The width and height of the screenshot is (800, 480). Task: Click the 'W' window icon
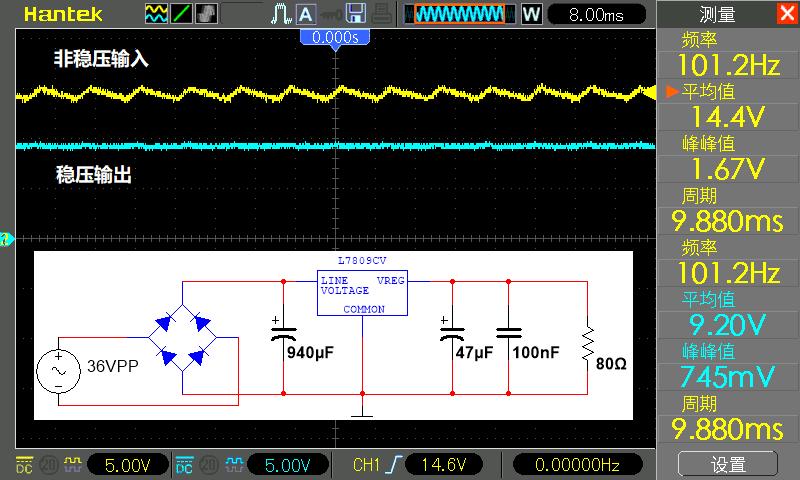coord(531,14)
